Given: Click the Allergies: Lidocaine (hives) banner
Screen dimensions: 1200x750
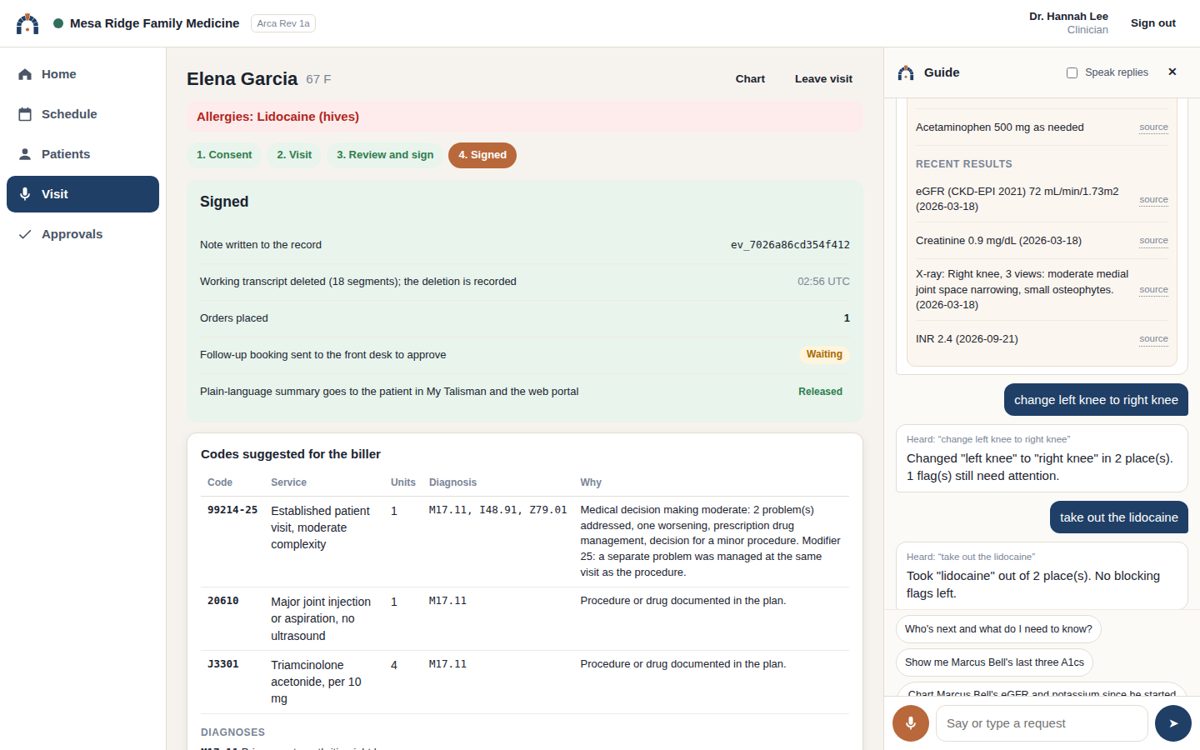Looking at the screenshot, I should pyautogui.click(x=524, y=116).
